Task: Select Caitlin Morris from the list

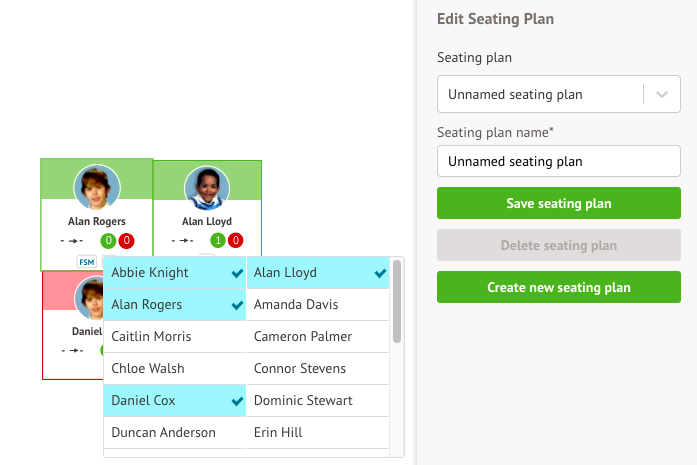Action: [x=175, y=337]
